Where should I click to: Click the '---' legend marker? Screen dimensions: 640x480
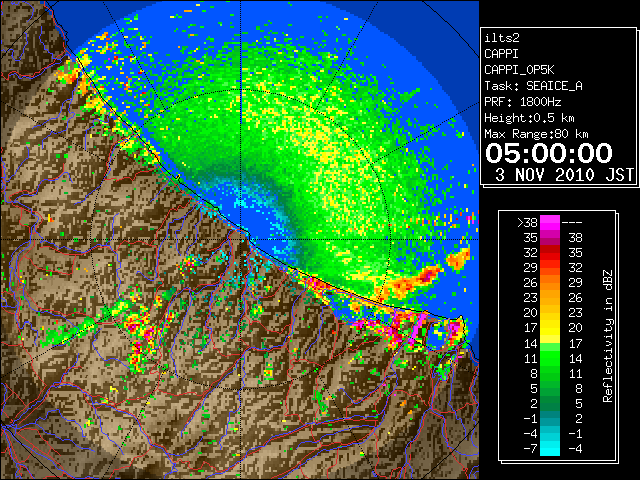[572, 223]
